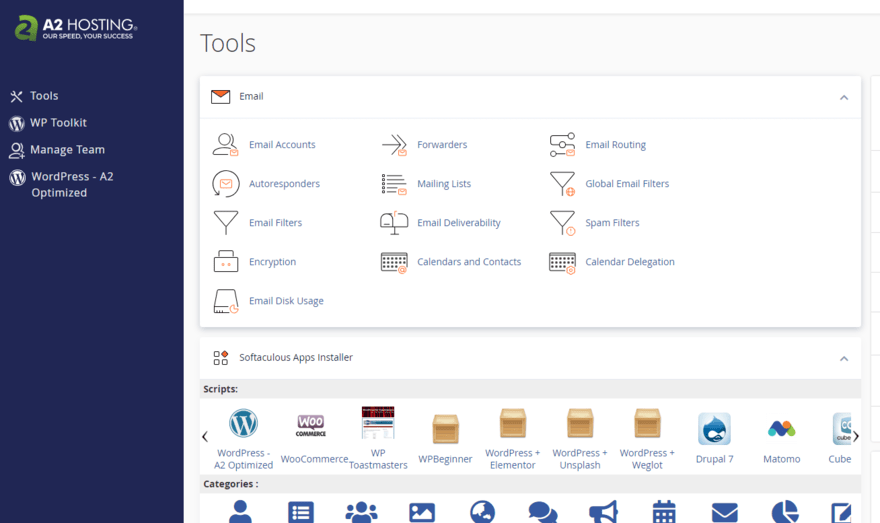Click the Manage Team sidebar people icon
880x523 pixels.
17,150
